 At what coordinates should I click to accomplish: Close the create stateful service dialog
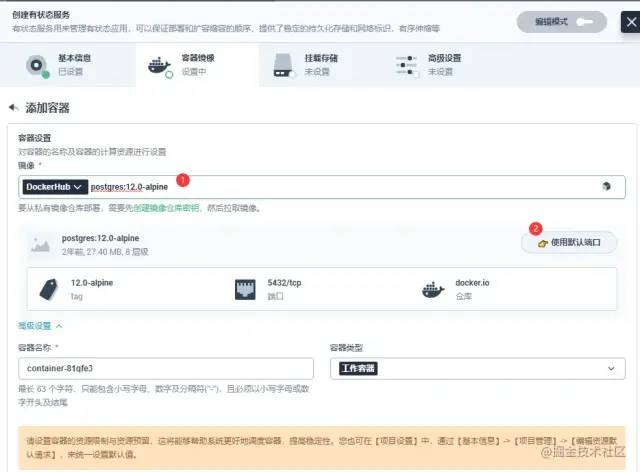pos(631,22)
